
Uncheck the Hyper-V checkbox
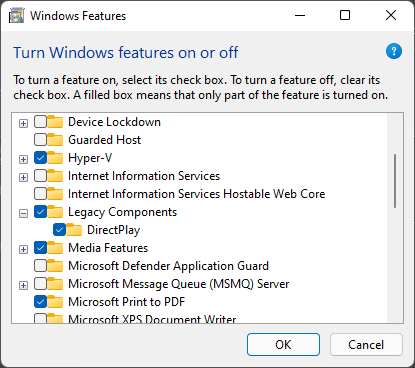(x=40, y=158)
